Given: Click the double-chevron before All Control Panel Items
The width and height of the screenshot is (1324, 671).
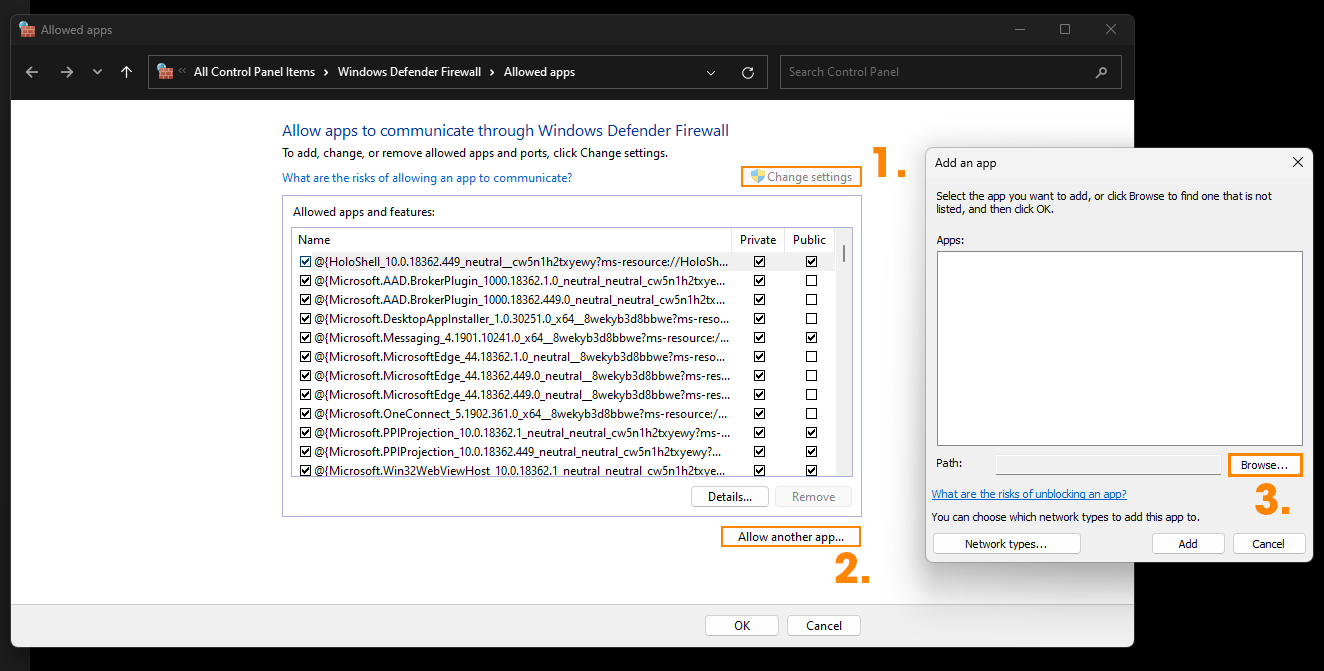Looking at the screenshot, I should click(x=182, y=72).
